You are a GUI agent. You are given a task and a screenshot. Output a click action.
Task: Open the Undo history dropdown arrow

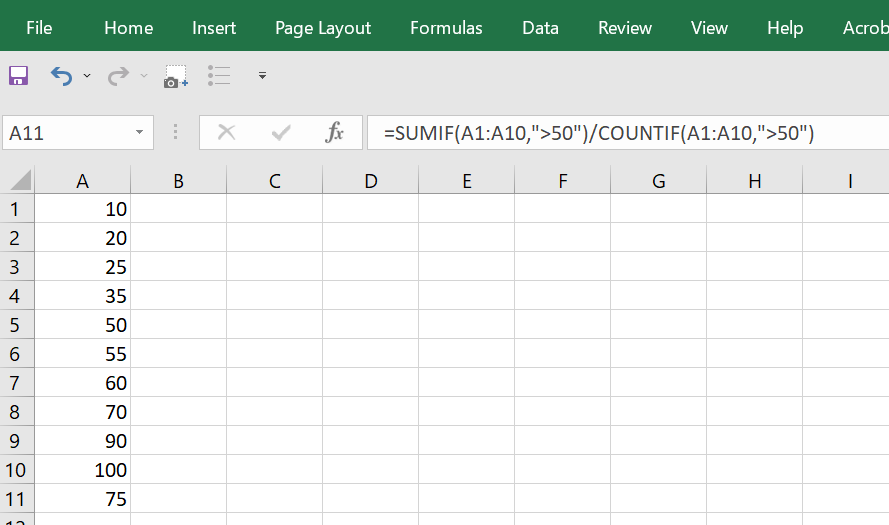click(x=87, y=75)
